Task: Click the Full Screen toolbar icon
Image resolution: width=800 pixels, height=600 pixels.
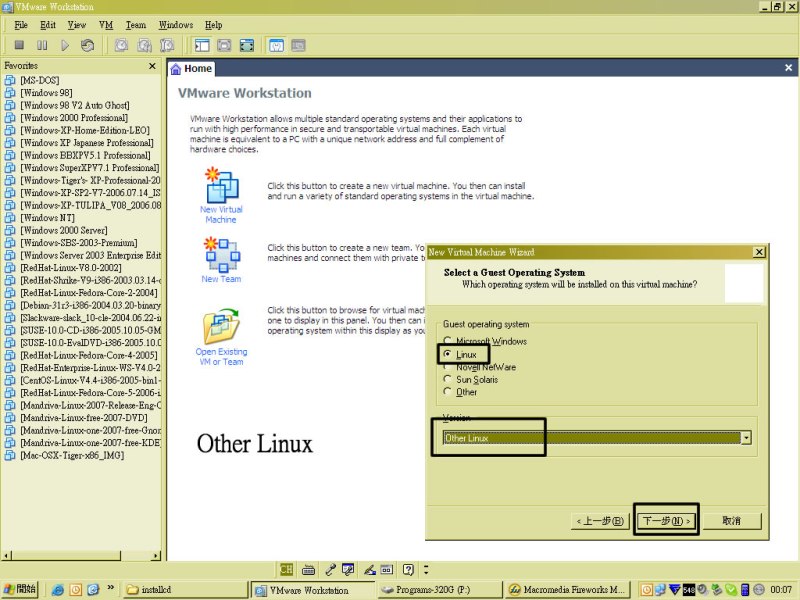Action: tap(247, 45)
